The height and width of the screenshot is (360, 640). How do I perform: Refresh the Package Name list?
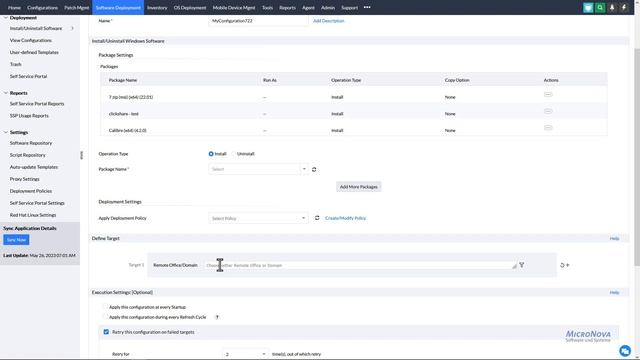pyautogui.click(x=314, y=169)
